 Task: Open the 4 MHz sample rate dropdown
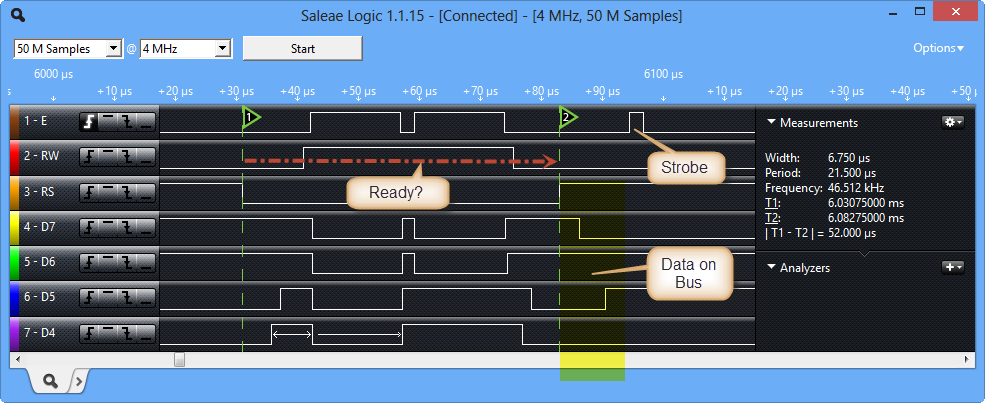click(223, 48)
